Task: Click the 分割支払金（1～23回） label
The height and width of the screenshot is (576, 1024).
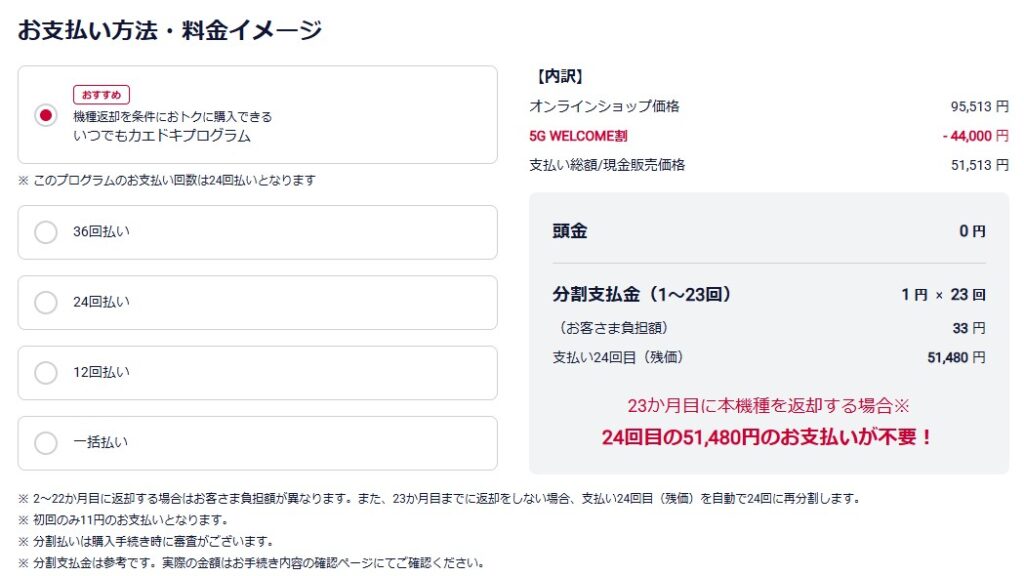Action: coord(642,294)
